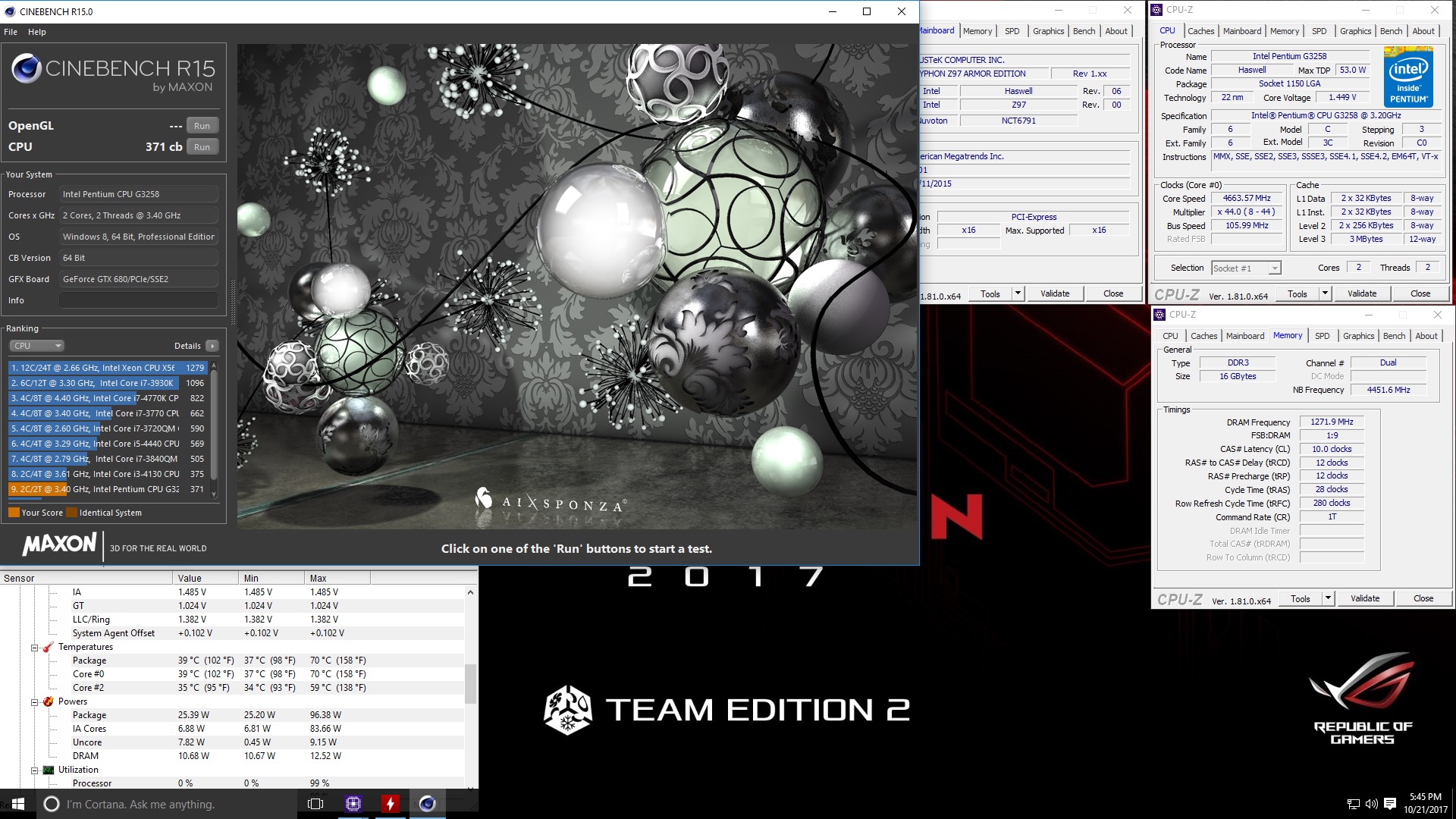Click the Info text field in Your System
Viewport: 1456px width, 819px height.
[x=139, y=300]
